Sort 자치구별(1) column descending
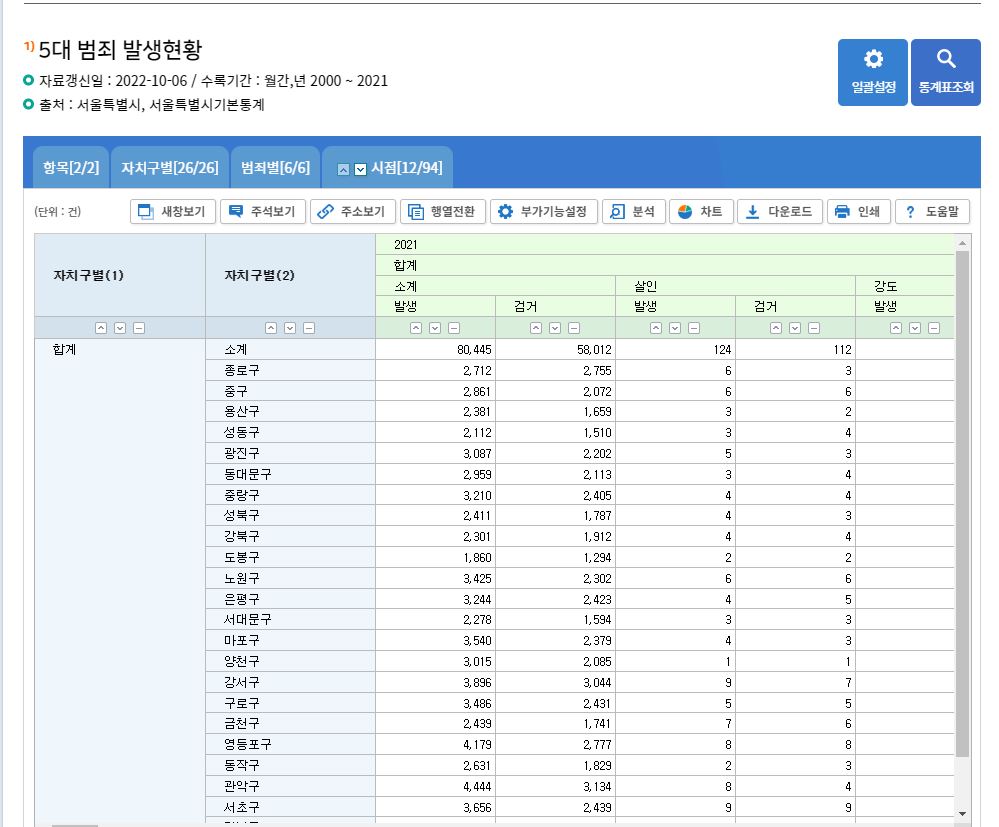This screenshot has width=999, height=827. click(x=120, y=328)
